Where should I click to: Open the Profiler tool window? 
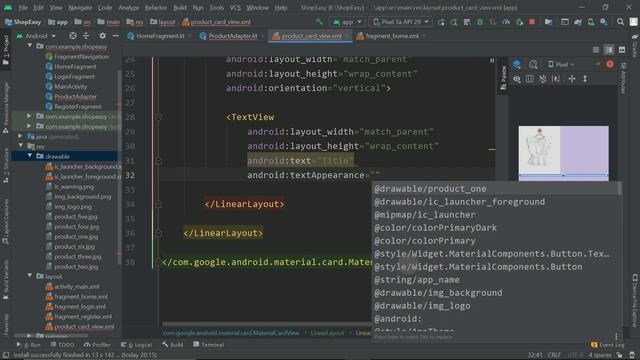pos(97,345)
